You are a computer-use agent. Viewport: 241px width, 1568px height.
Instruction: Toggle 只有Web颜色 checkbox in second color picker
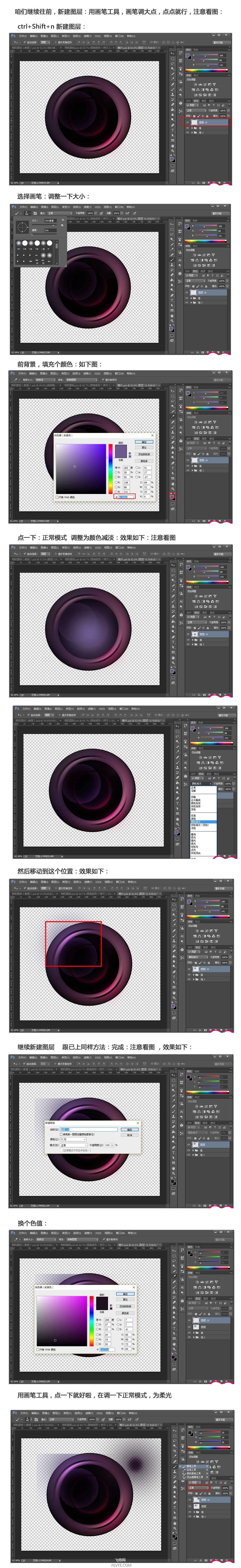click(x=38, y=1350)
